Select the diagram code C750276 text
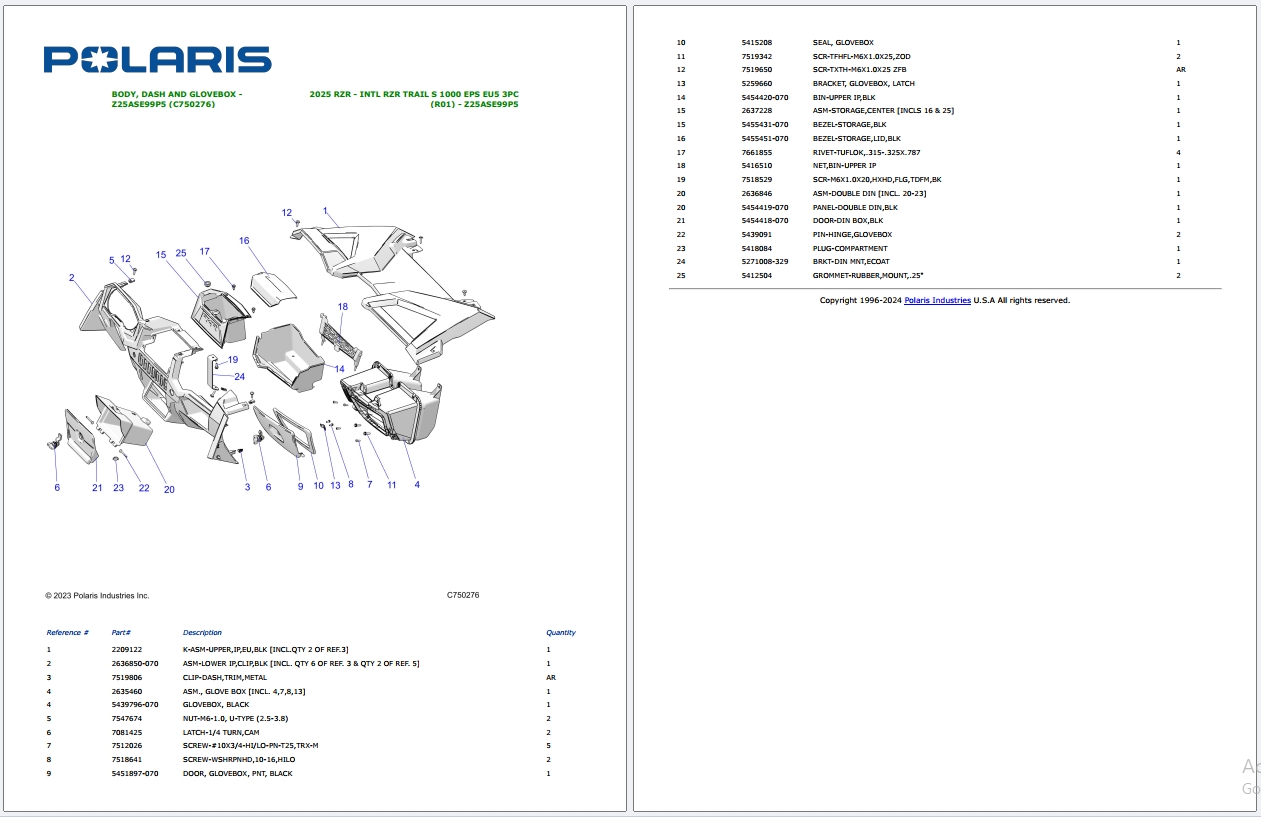 click(x=463, y=594)
